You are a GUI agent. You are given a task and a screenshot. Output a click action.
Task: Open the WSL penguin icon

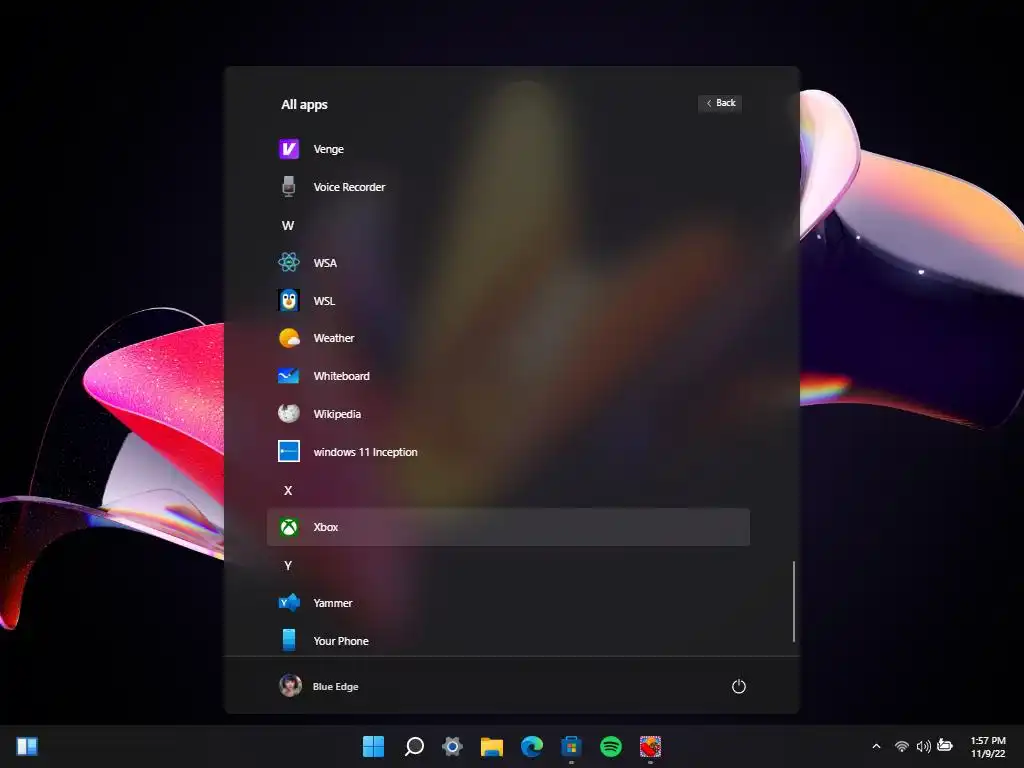289,300
